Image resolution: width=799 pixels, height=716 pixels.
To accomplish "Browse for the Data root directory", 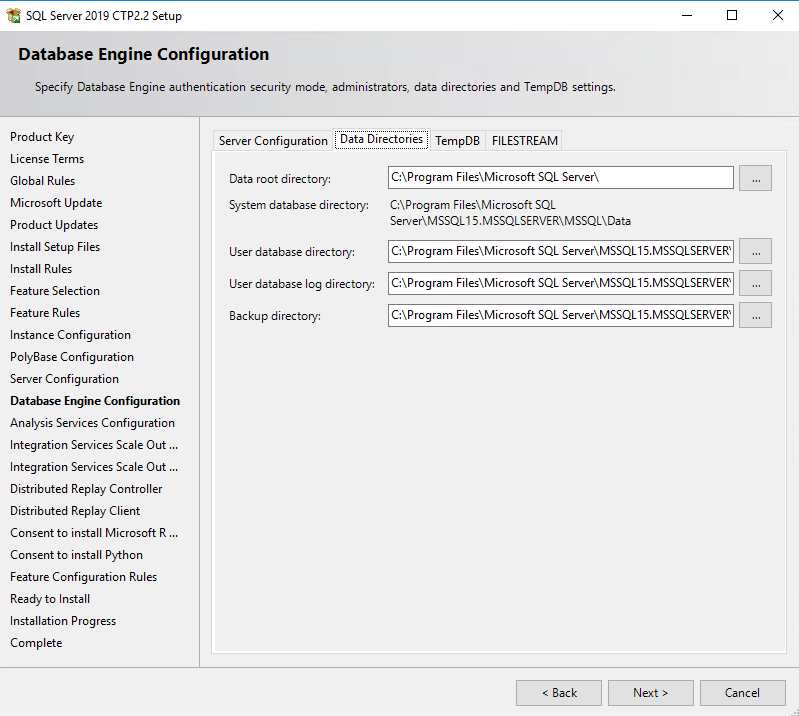I will pos(755,178).
